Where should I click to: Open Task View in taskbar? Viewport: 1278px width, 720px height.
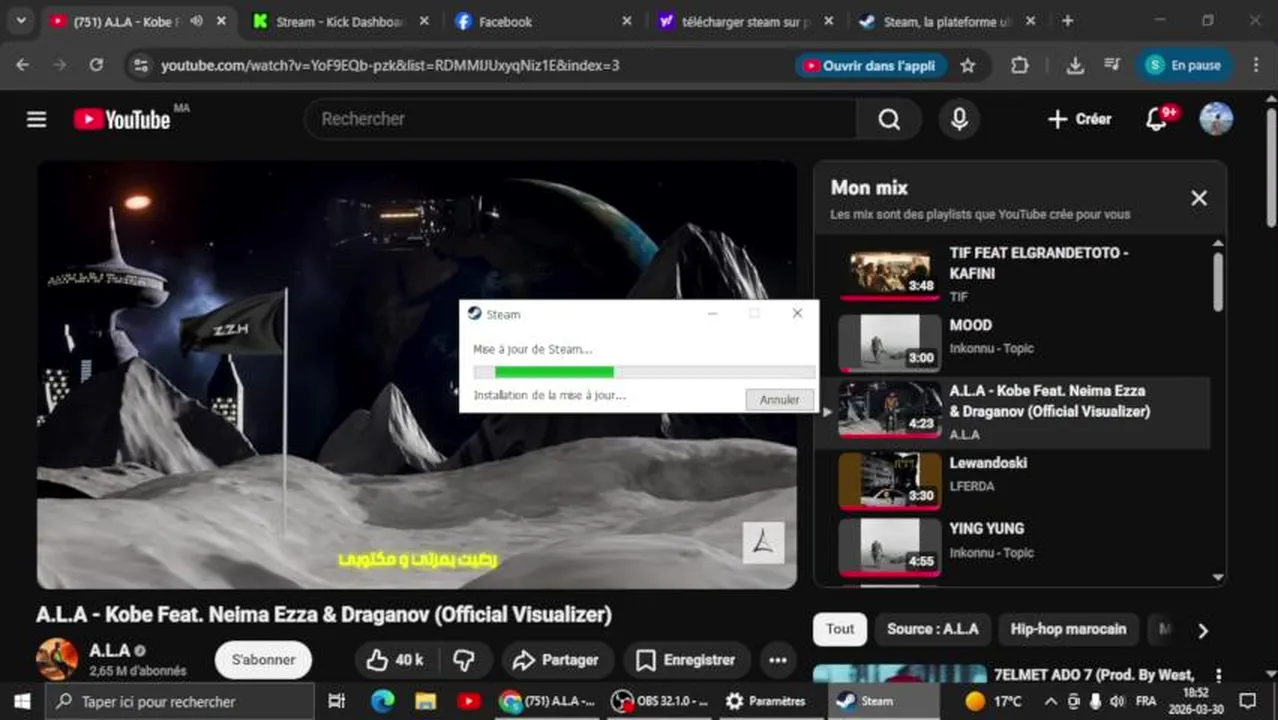[x=337, y=701]
